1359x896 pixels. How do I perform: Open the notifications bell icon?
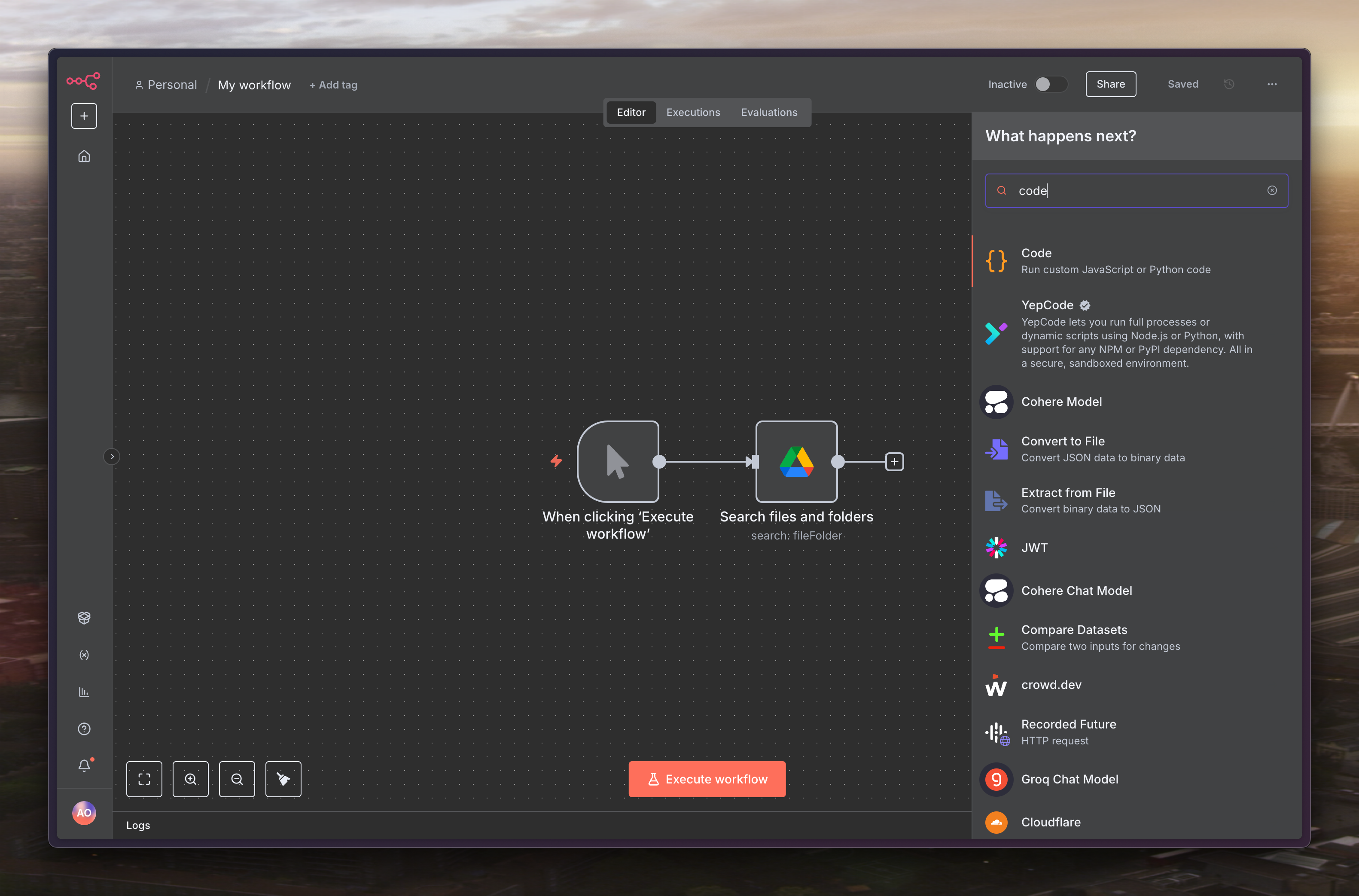coord(84,765)
